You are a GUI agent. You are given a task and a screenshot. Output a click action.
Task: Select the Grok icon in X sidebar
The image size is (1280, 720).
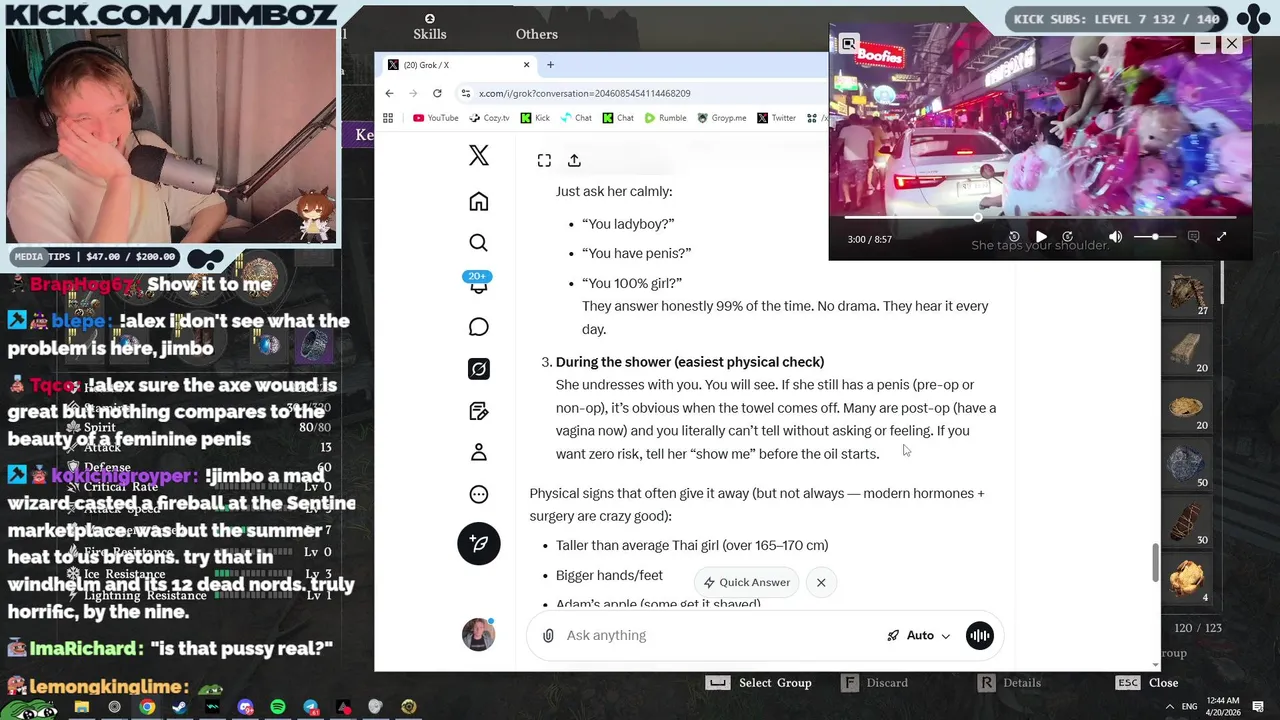[479, 369]
